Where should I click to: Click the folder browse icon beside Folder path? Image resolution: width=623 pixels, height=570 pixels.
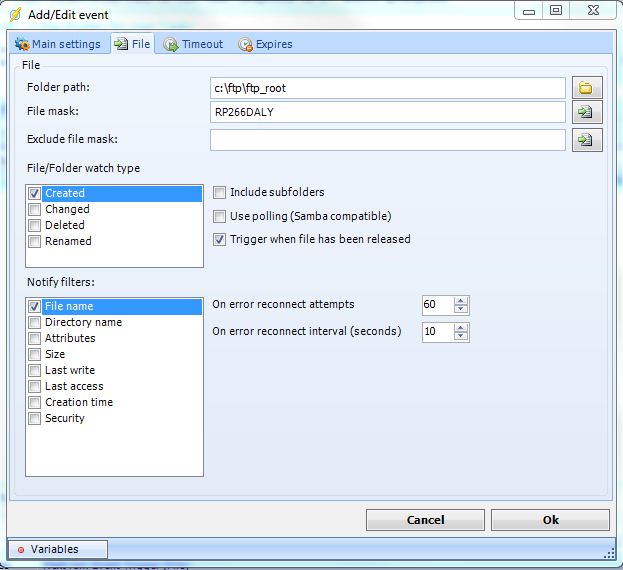tap(586, 88)
